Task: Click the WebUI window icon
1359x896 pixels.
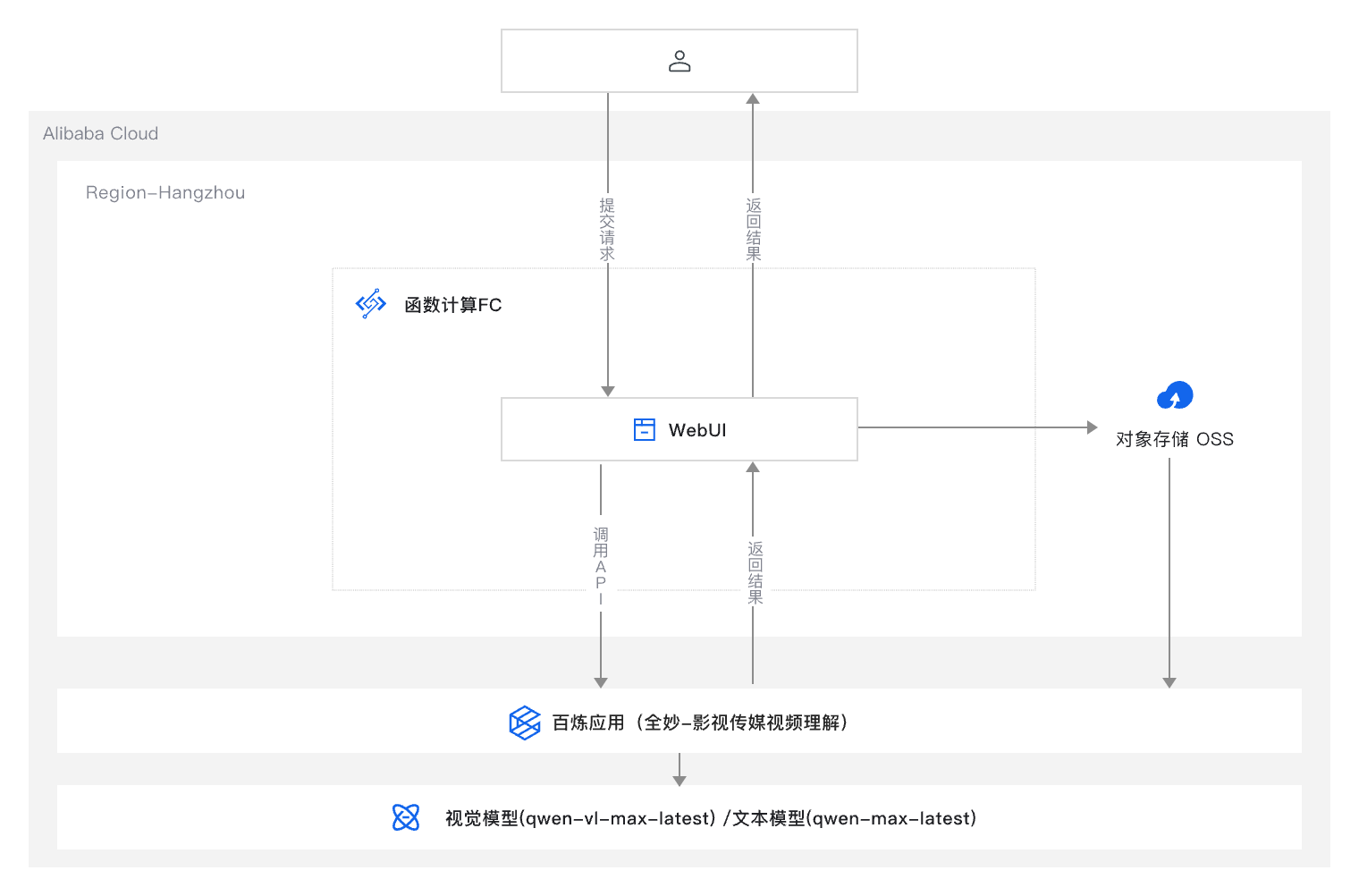Action: click(x=644, y=430)
